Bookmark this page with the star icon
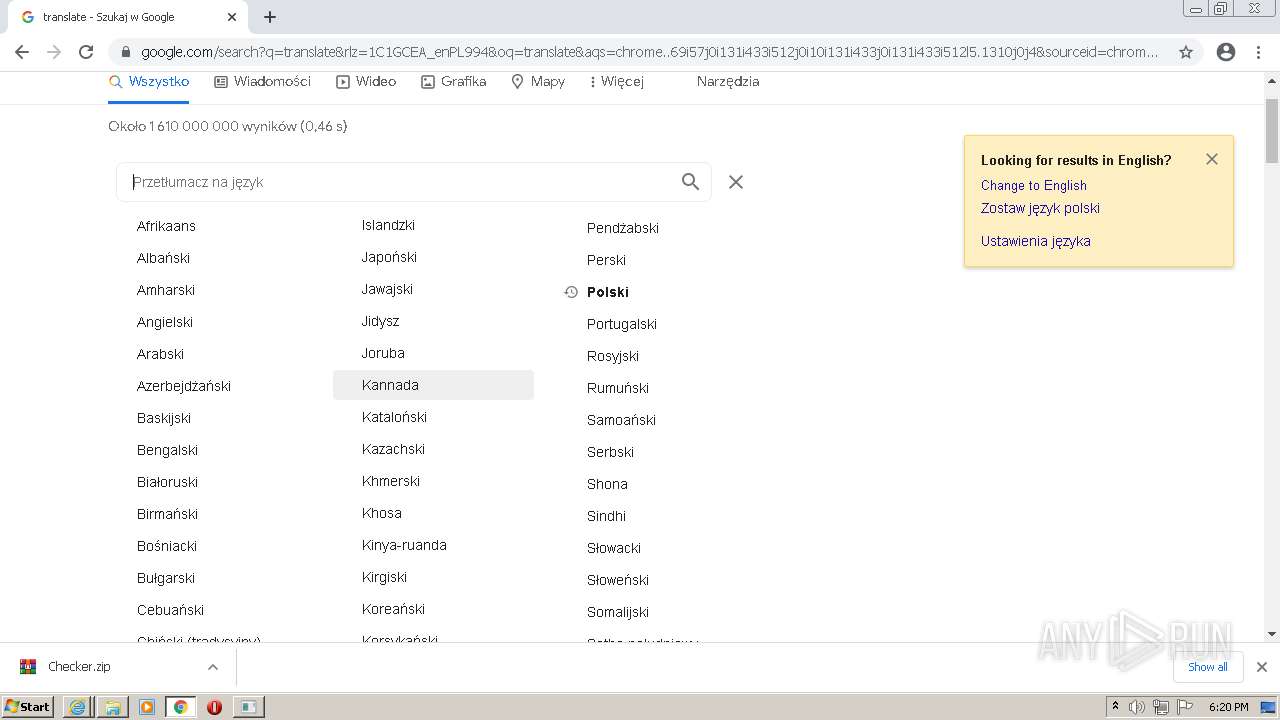The image size is (1280, 720). pyautogui.click(x=1186, y=52)
